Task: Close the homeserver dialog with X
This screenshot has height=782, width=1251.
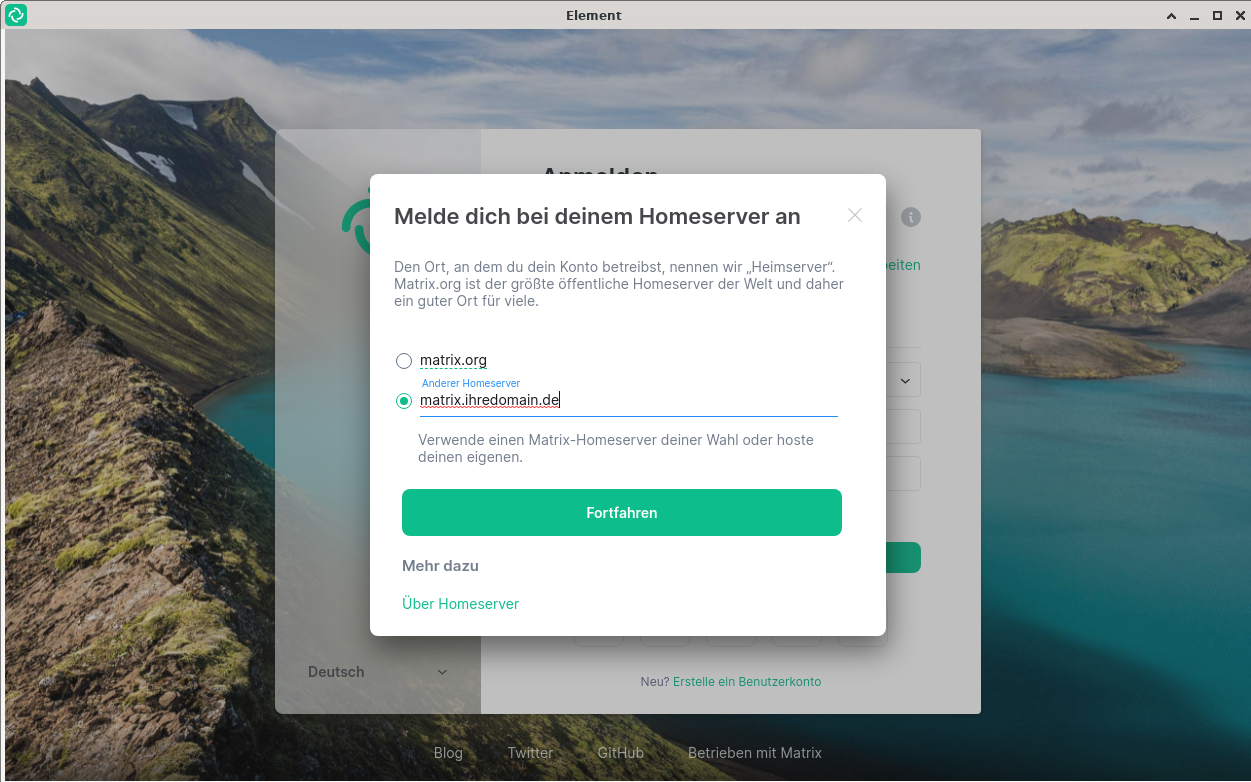Action: click(854, 215)
